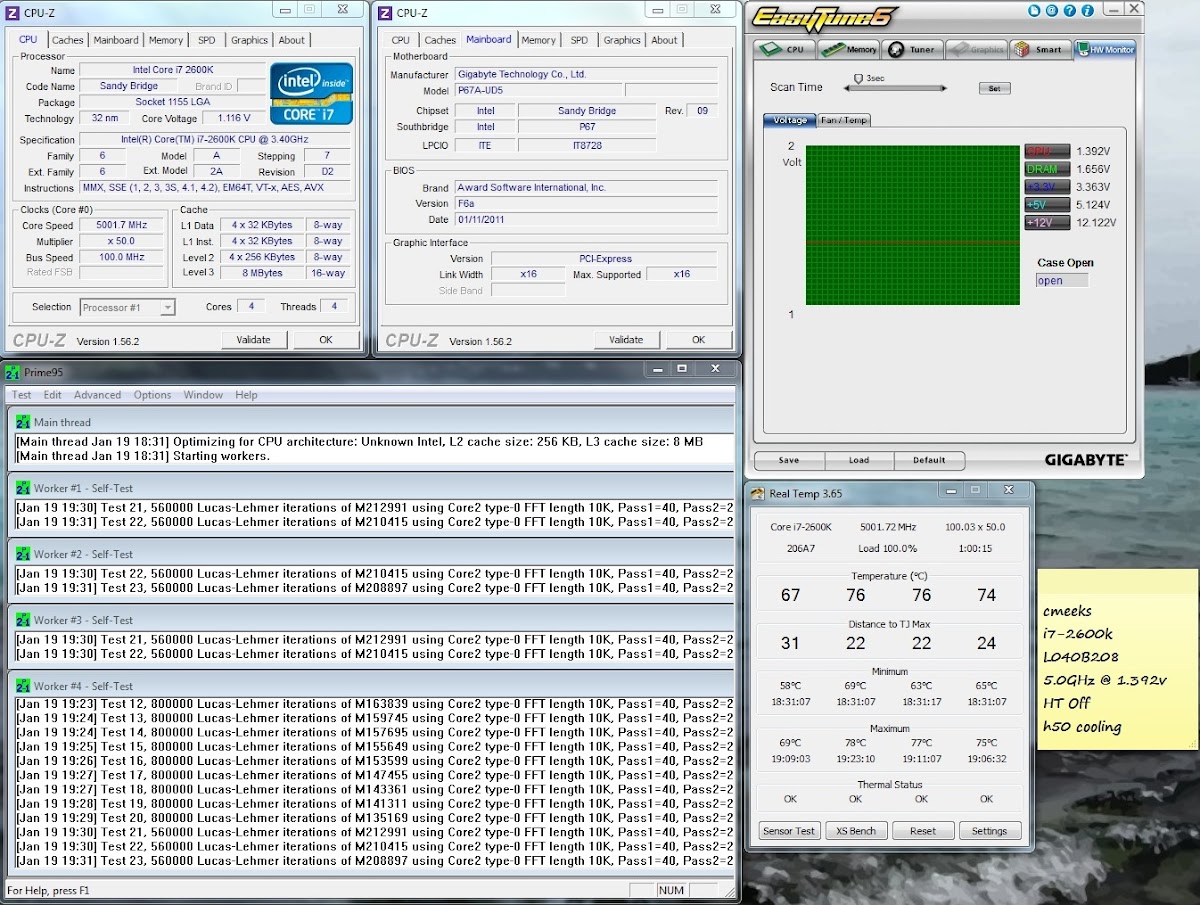Click the +3.3V voltage legend swatch

click(x=1047, y=187)
